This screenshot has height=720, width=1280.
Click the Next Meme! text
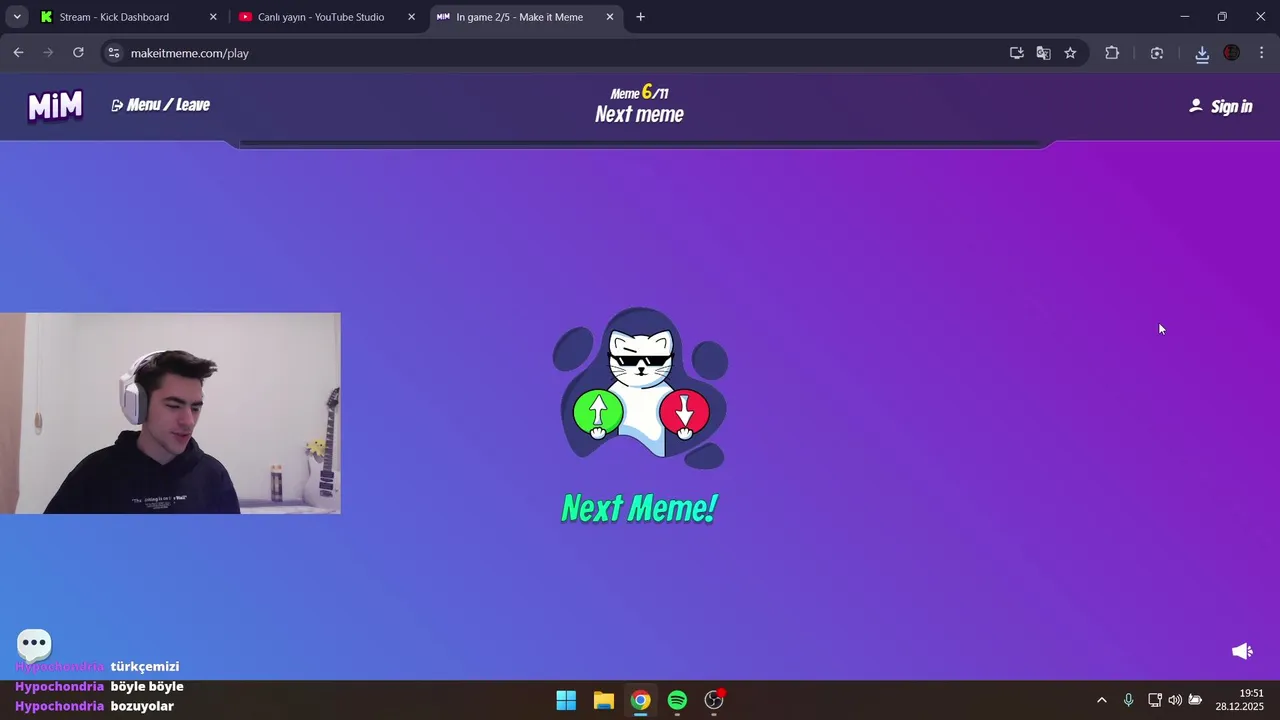pyautogui.click(x=639, y=508)
